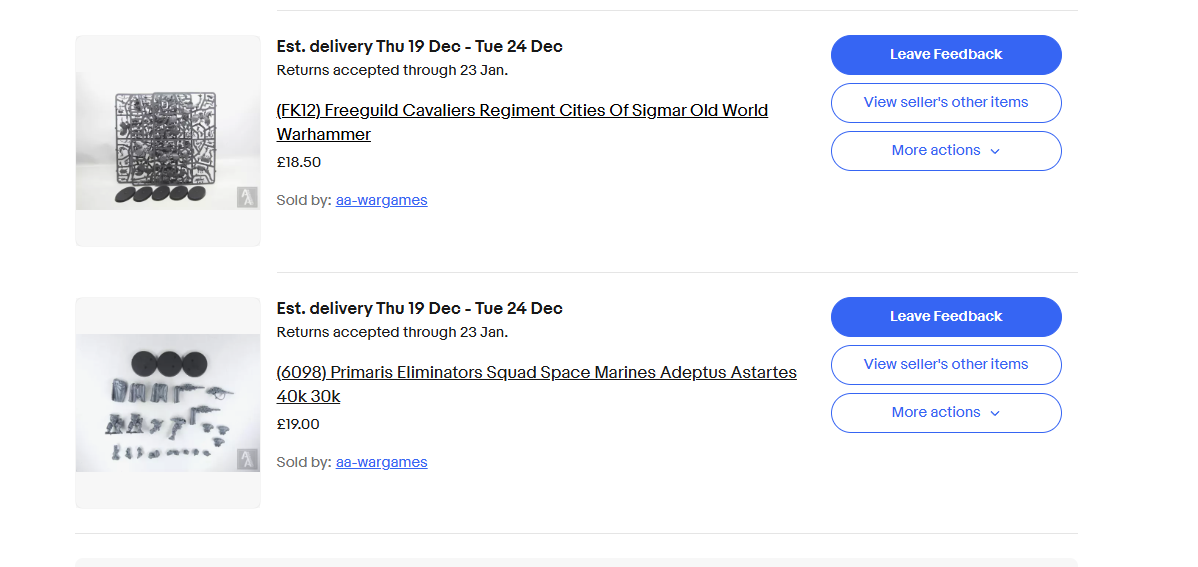Open the Primaris Eliminators parts product thumbnail
The width and height of the screenshot is (1198, 567).
pyautogui.click(x=167, y=402)
